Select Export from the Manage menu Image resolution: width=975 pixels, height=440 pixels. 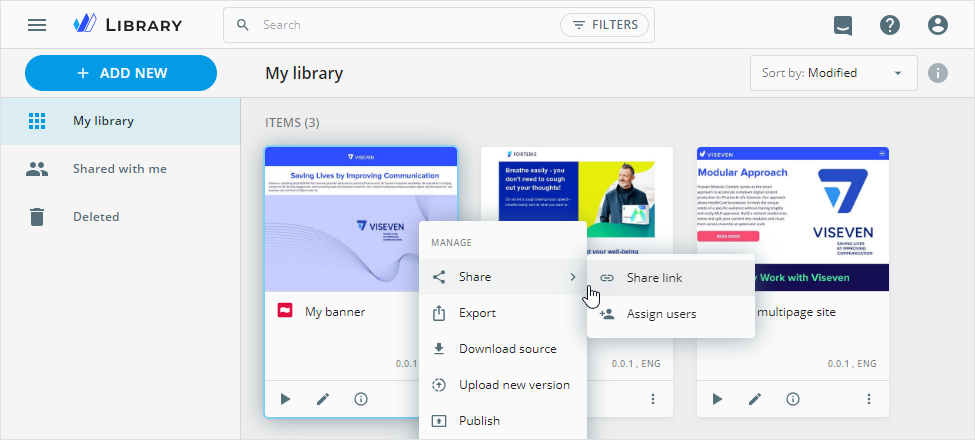click(x=477, y=313)
